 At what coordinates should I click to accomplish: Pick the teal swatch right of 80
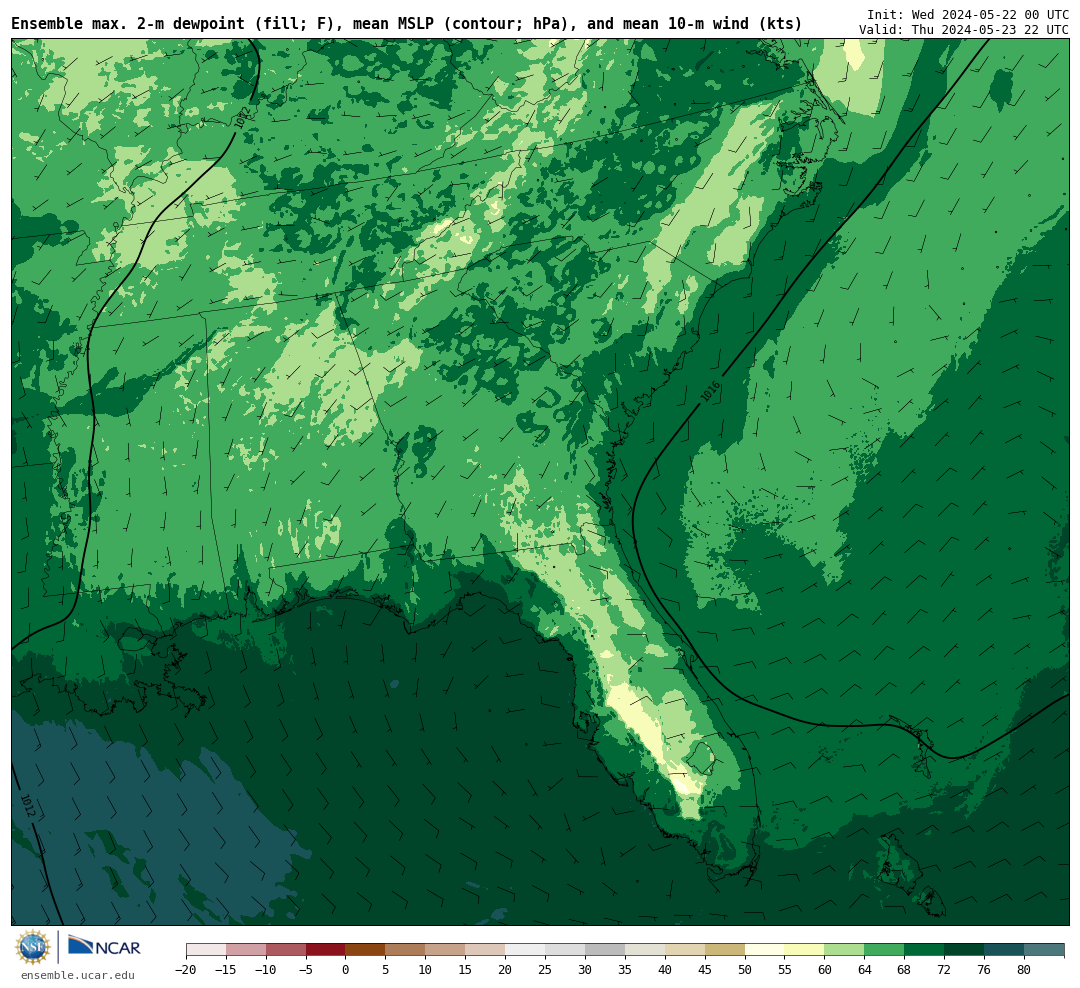coord(1044,950)
